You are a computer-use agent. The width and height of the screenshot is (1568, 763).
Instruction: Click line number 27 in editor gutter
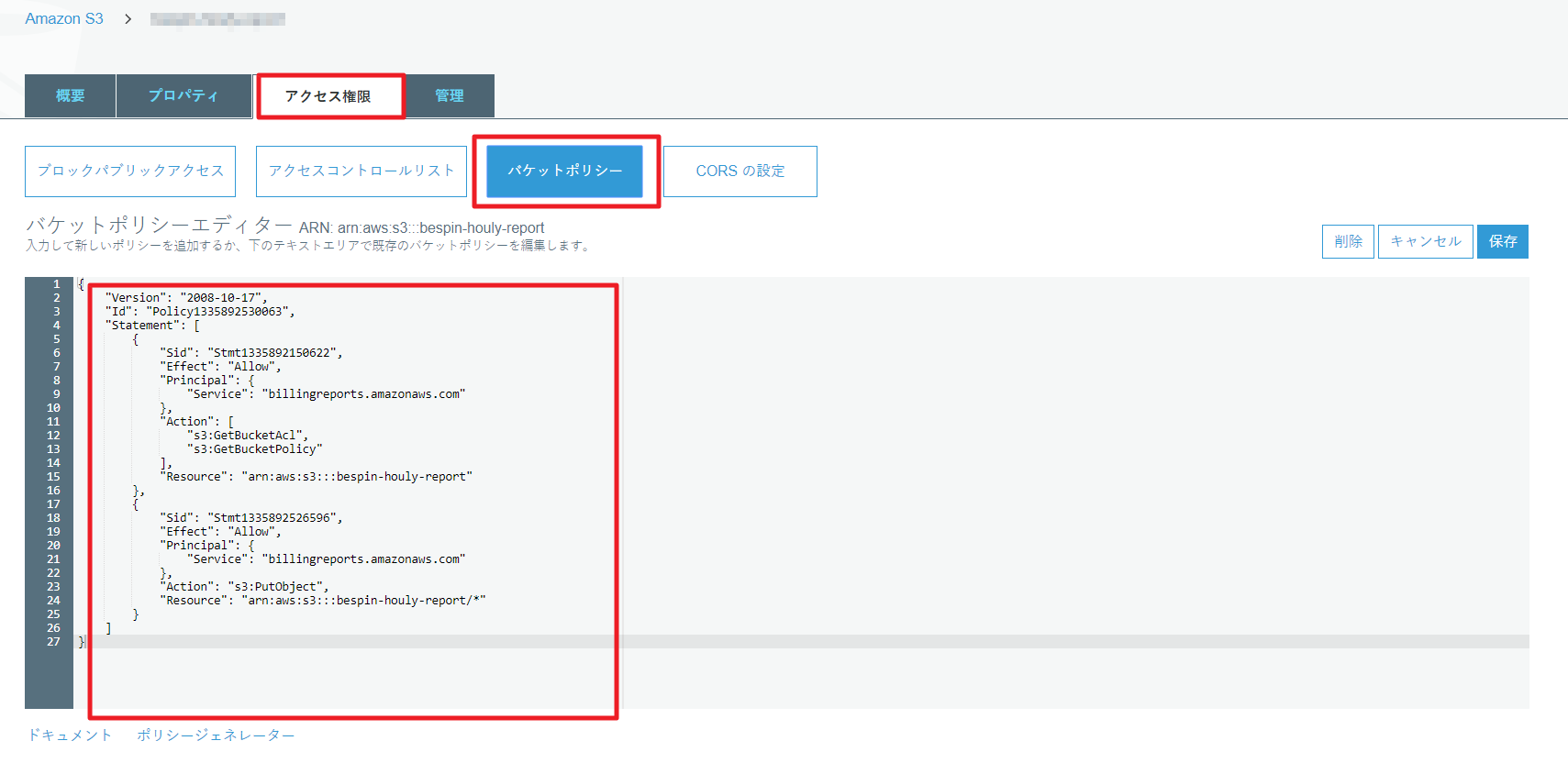[53, 642]
